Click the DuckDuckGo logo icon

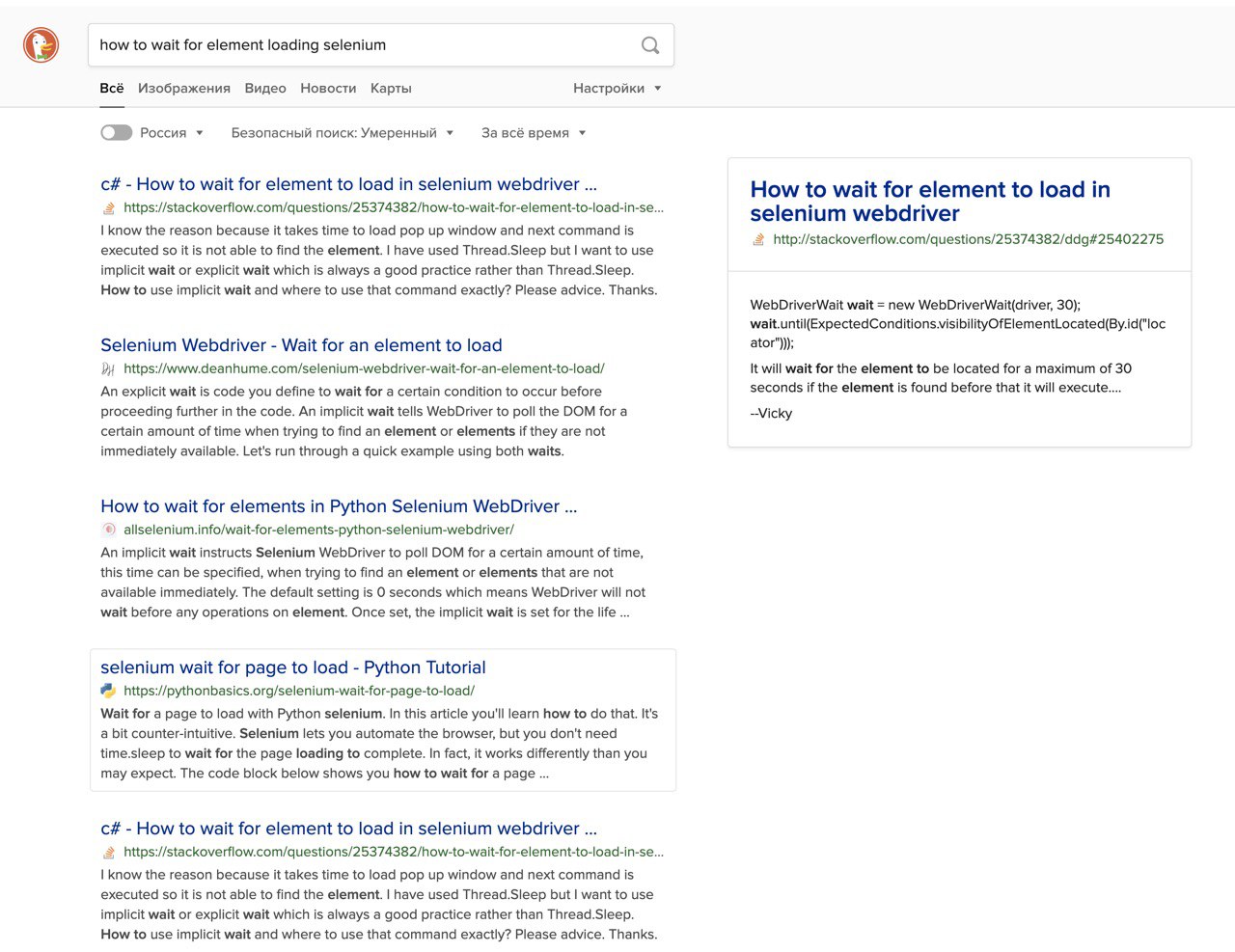(41, 45)
